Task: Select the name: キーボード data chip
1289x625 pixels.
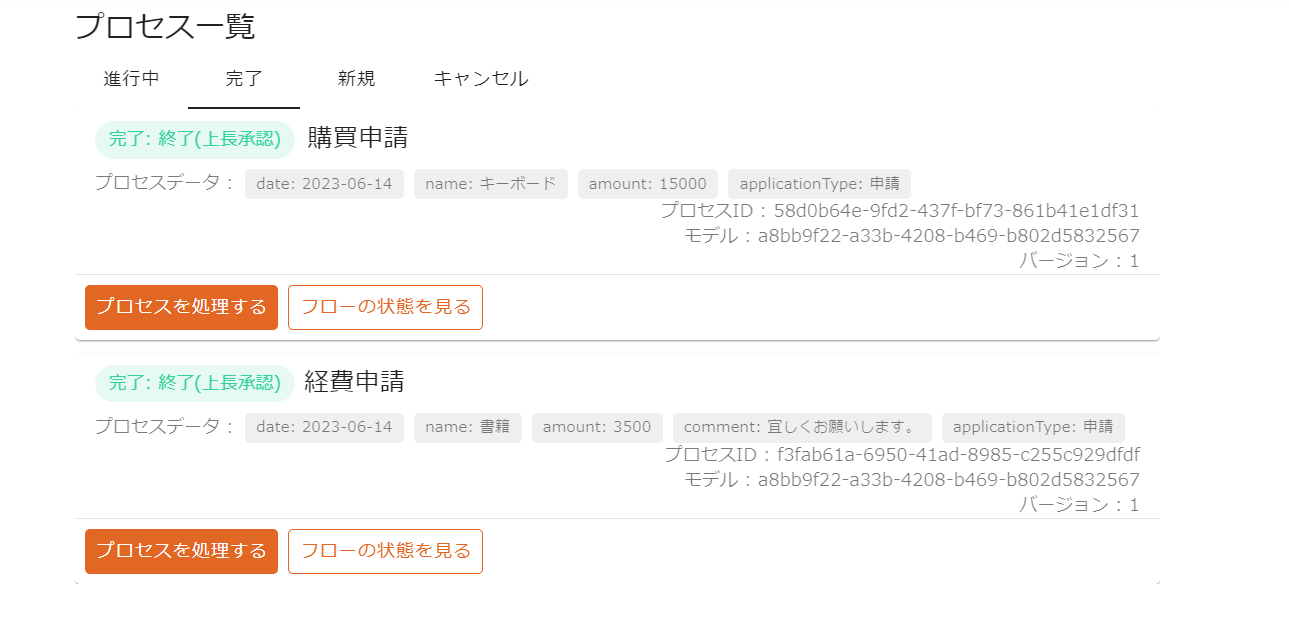Action: coord(491,184)
